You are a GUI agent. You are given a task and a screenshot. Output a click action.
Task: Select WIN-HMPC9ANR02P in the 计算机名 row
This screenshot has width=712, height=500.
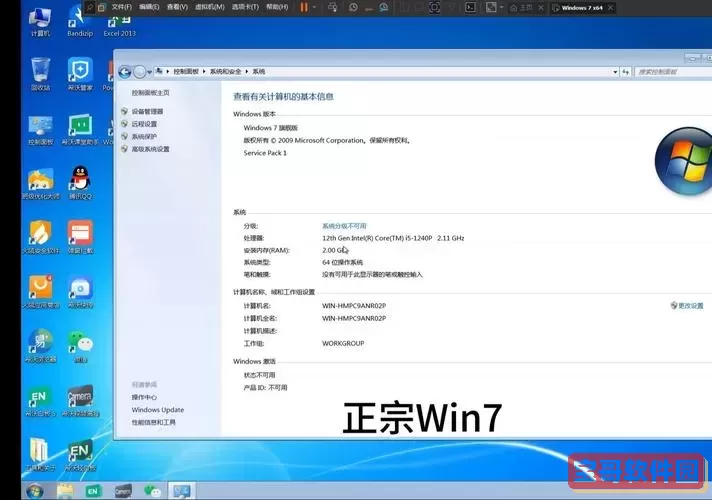point(354,306)
